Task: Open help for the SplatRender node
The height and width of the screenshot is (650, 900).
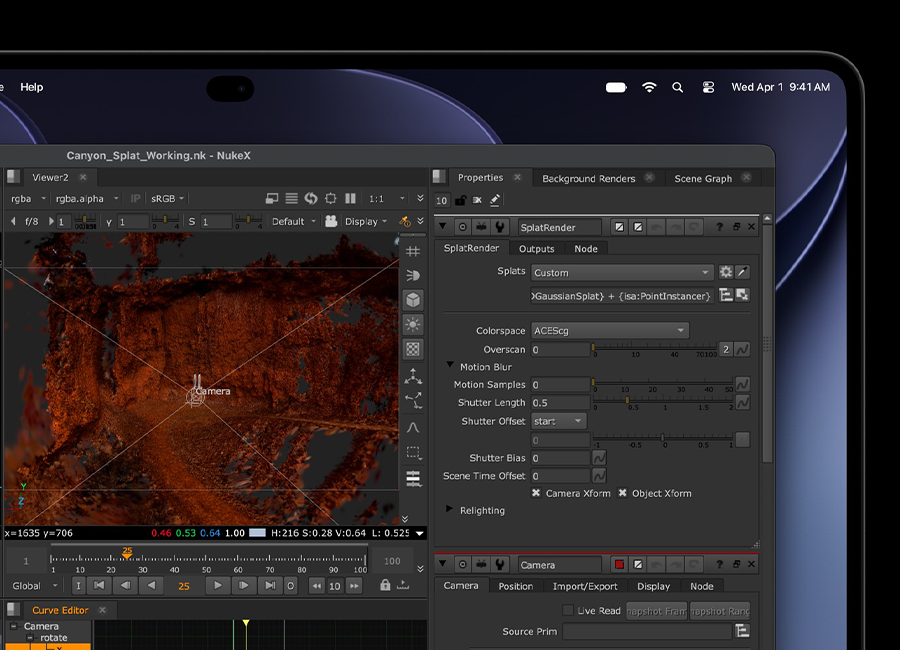Action: click(x=719, y=227)
